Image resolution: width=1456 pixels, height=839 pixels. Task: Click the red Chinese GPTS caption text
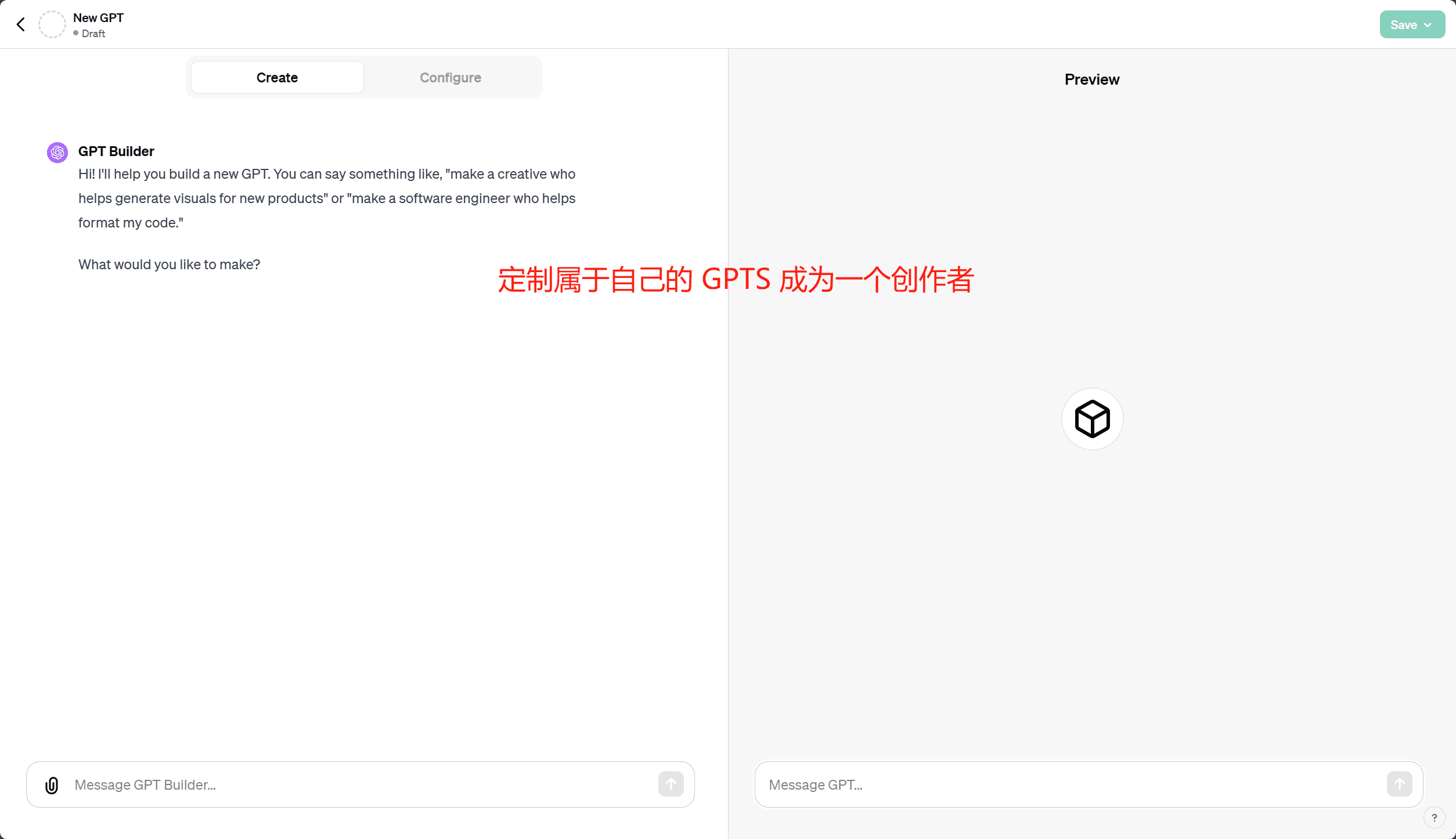coord(735,280)
